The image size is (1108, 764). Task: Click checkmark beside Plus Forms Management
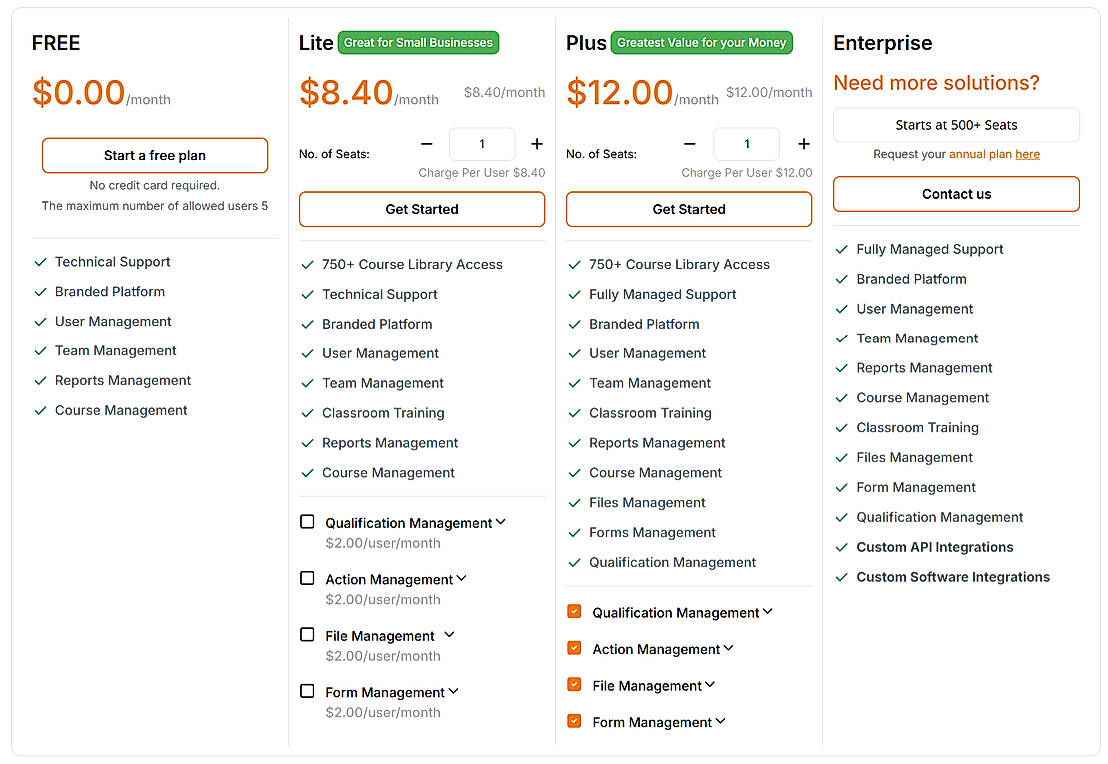pyautogui.click(x=574, y=533)
